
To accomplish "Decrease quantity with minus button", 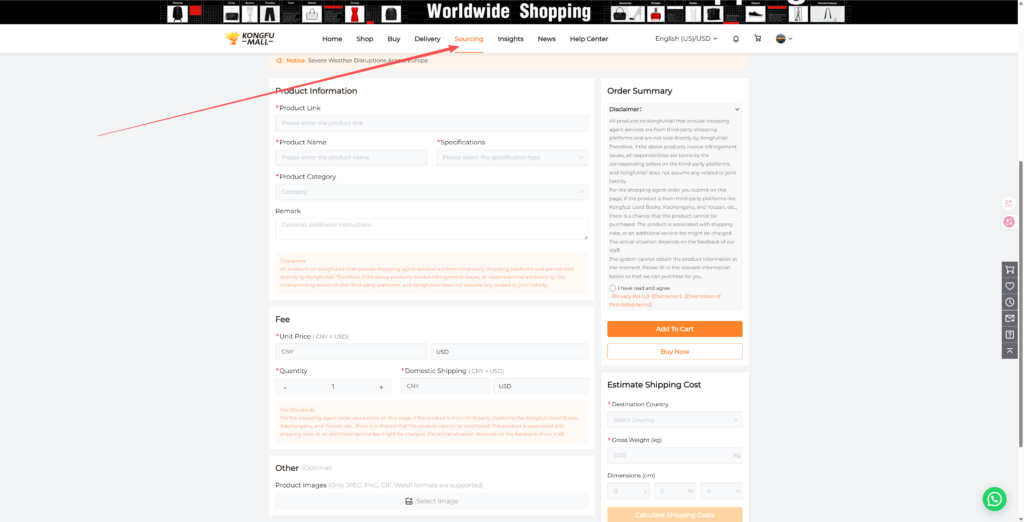I will click(x=285, y=387).
